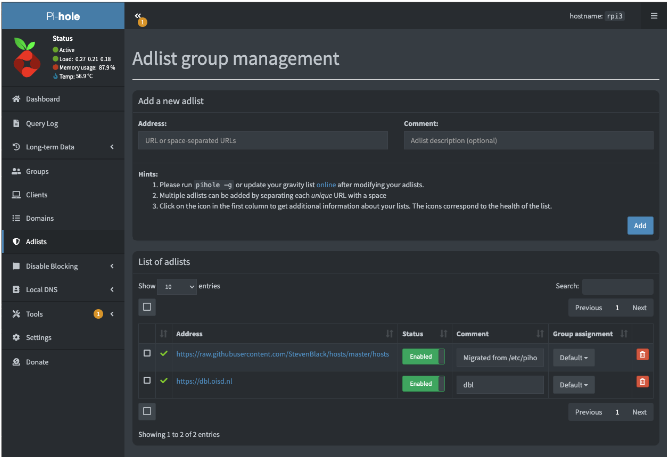Click the Dashboard home icon
Viewport: 667px width, 457px height.
16,99
